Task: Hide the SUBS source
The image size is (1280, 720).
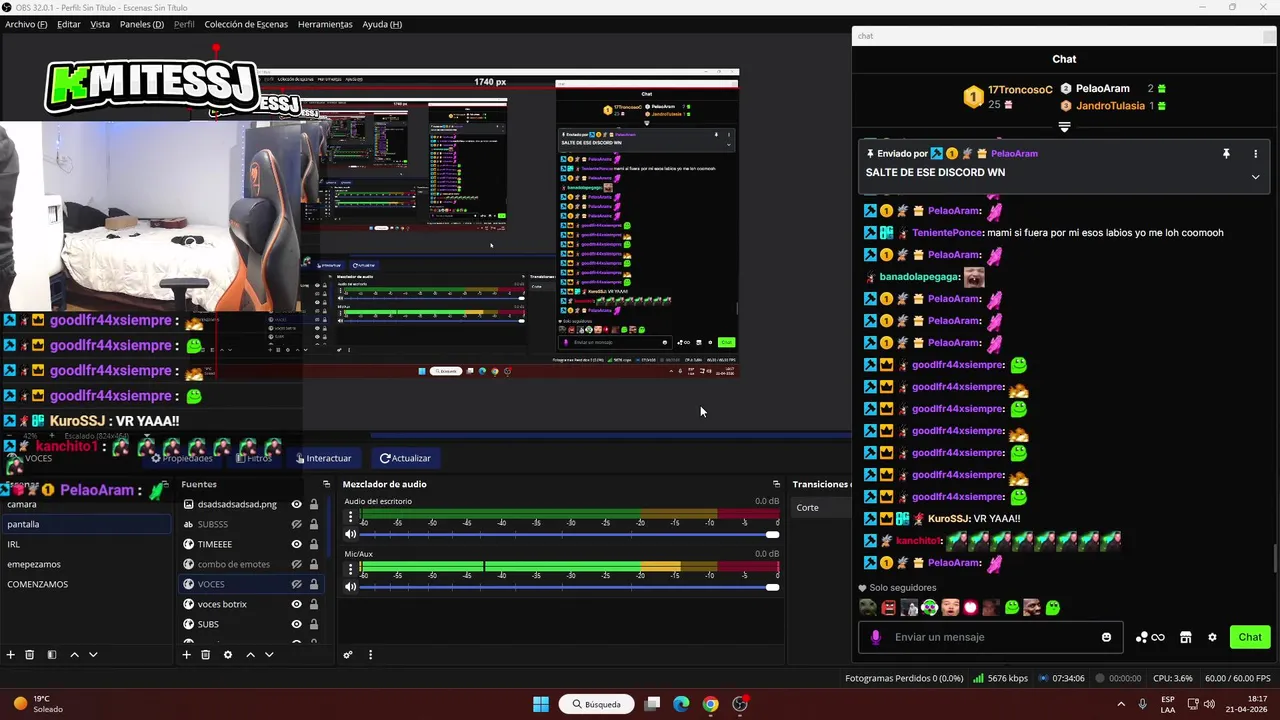Action: (296, 624)
